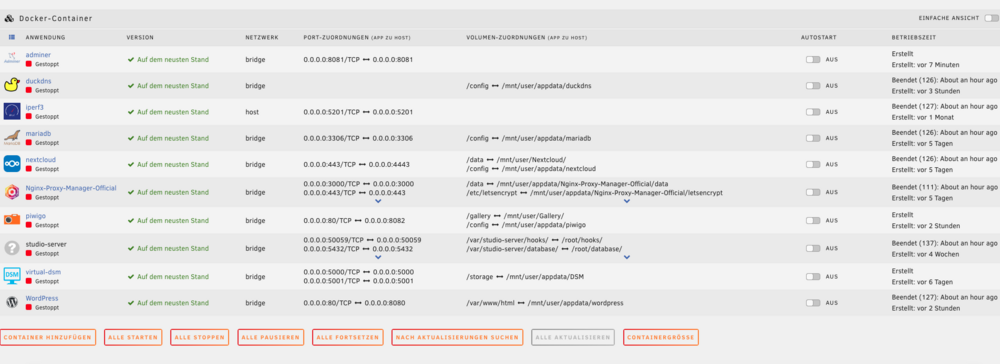The height and width of the screenshot is (364, 1000).
Task: Click Alle starten button
Action: point(133,337)
